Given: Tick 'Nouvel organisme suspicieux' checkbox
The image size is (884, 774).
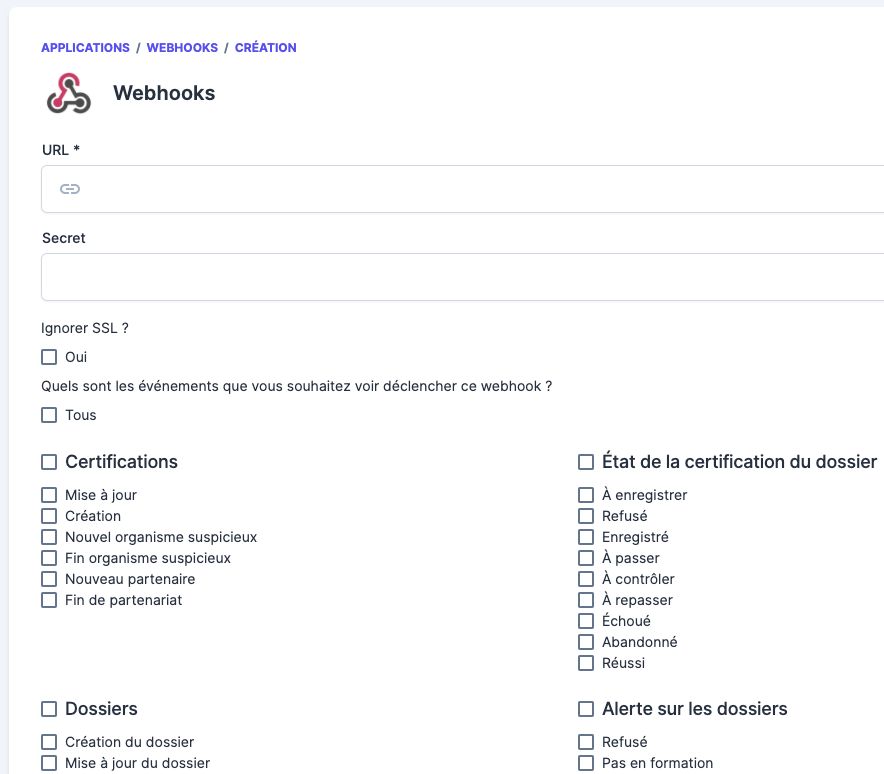Looking at the screenshot, I should (49, 537).
